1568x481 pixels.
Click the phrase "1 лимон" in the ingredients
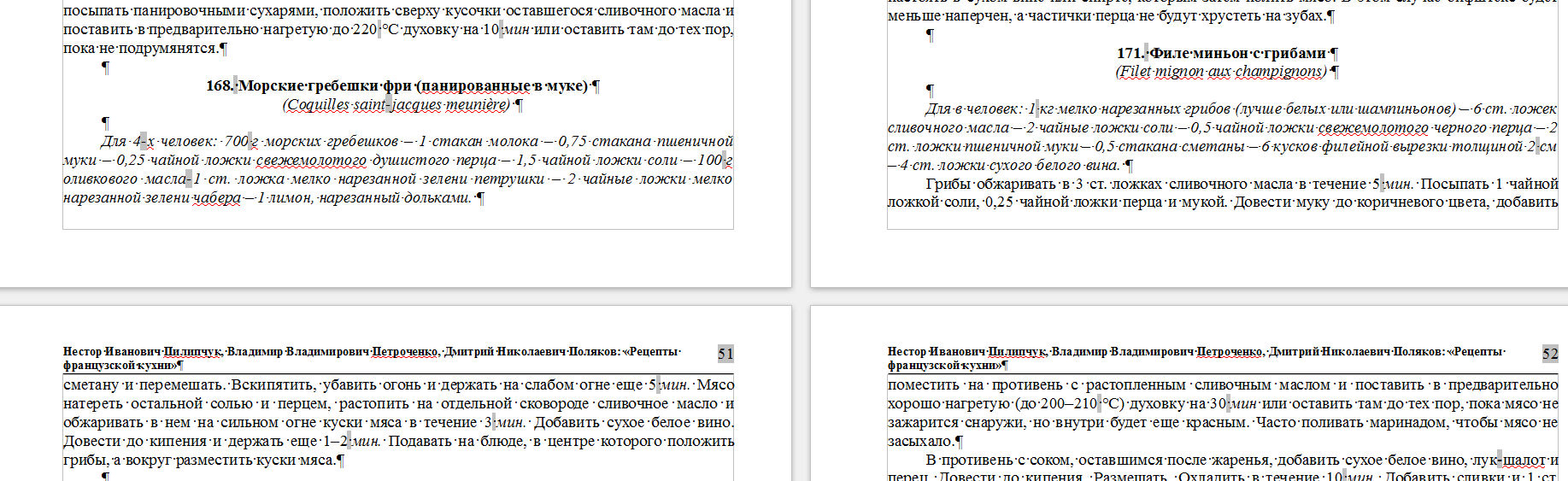coord(285,198)
